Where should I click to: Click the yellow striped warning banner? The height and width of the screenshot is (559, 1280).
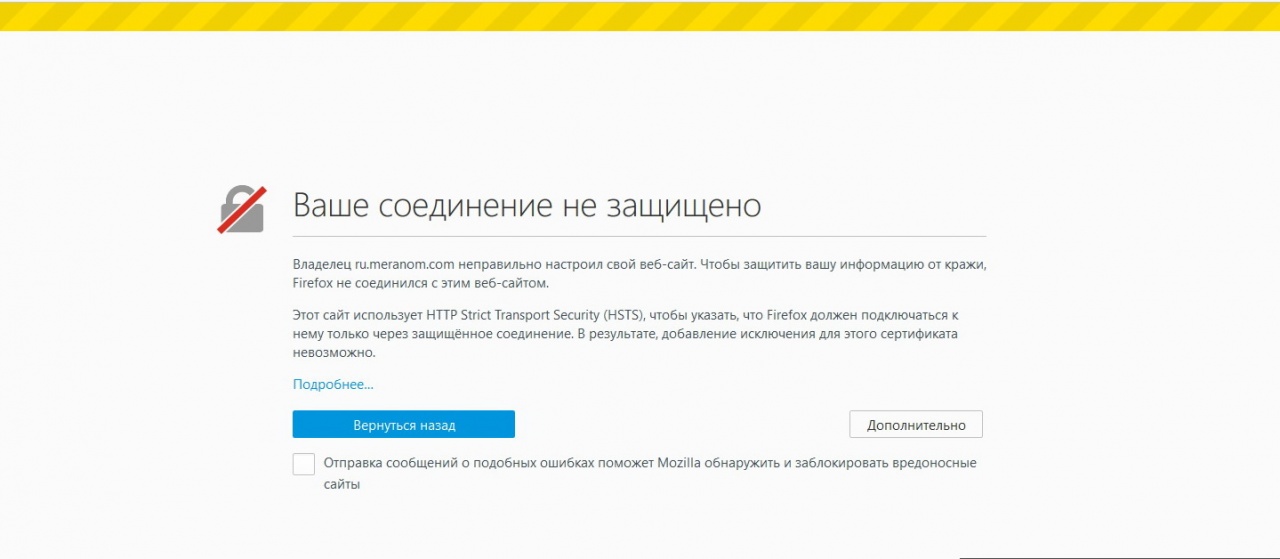640,15
